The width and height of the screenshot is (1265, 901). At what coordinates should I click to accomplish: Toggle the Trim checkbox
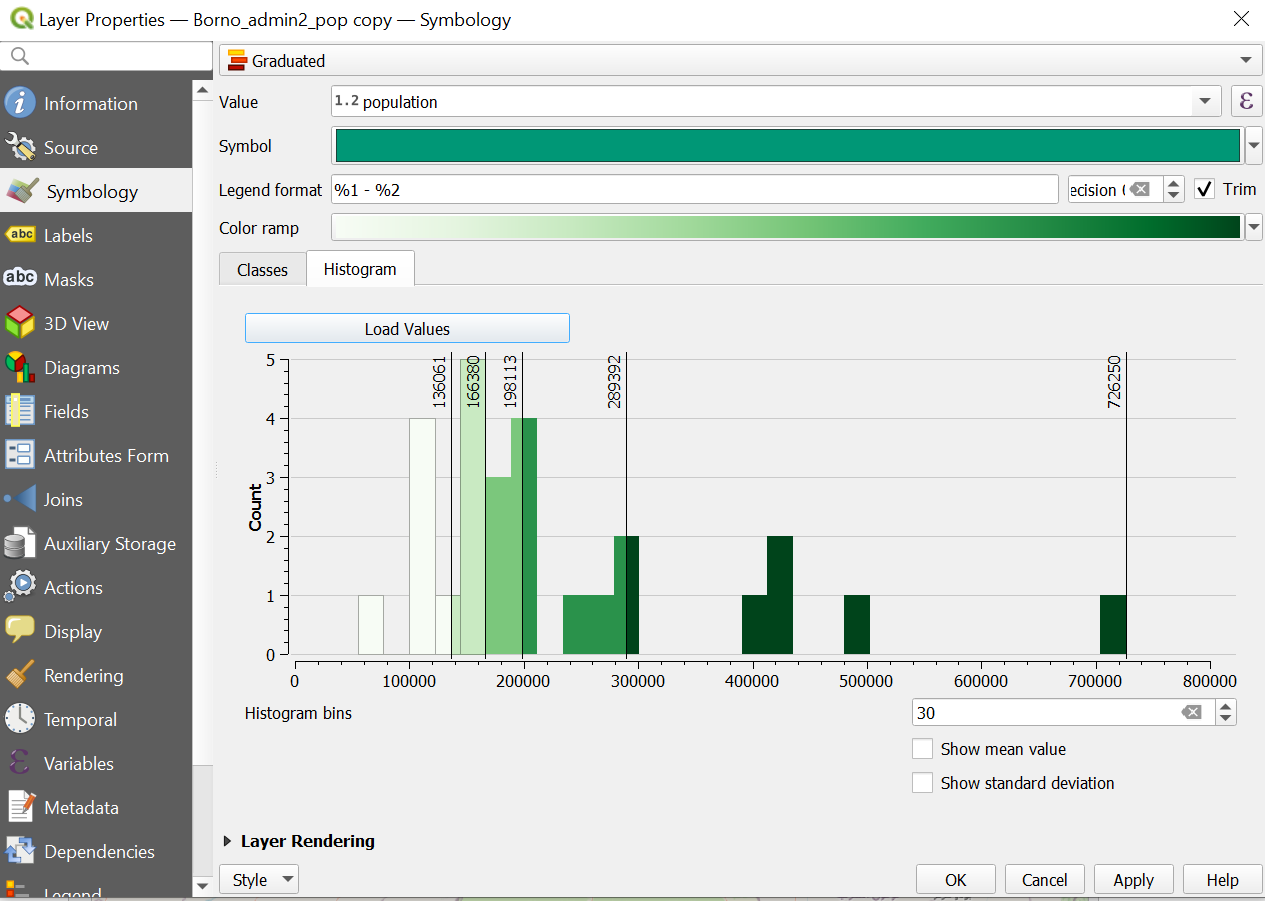tap(1205, 189)
